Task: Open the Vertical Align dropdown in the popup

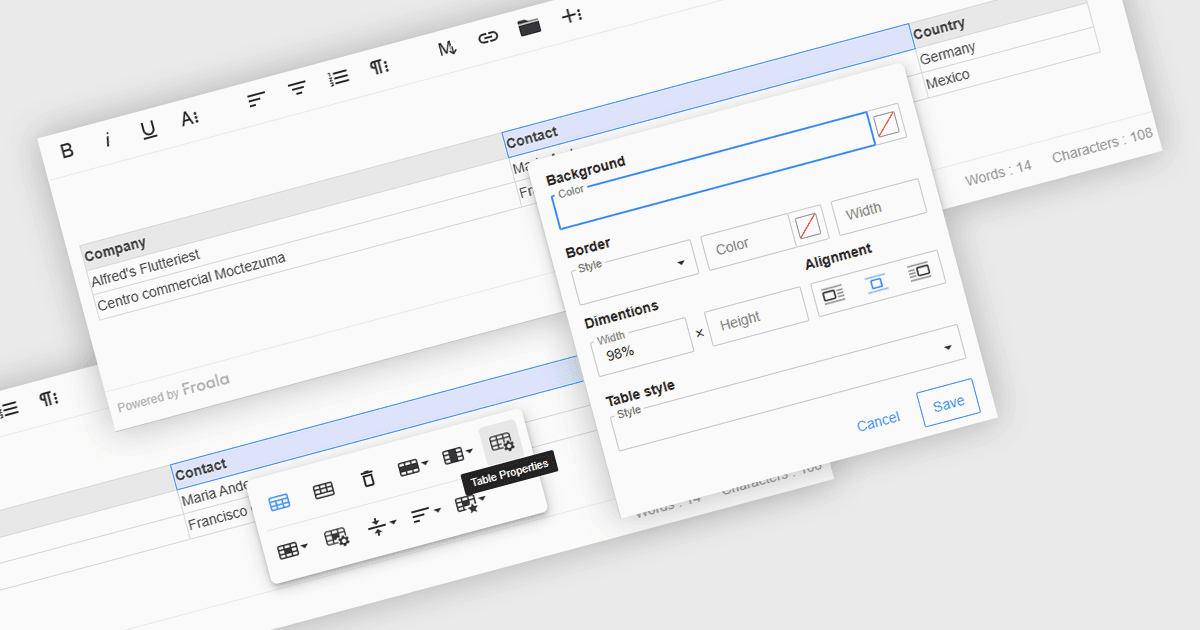Action: click(381, 525)
